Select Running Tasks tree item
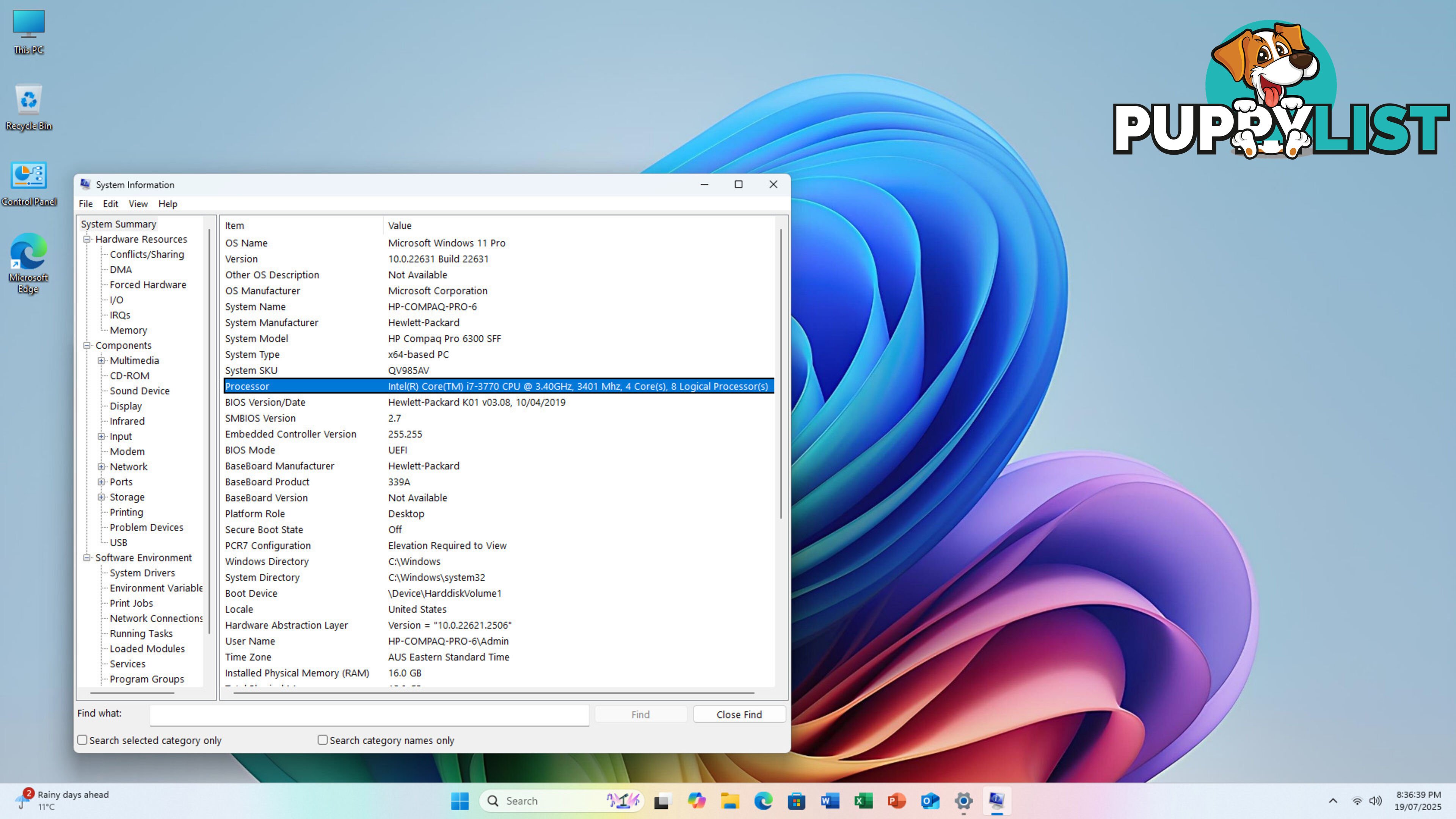 (x=141, y=634)
